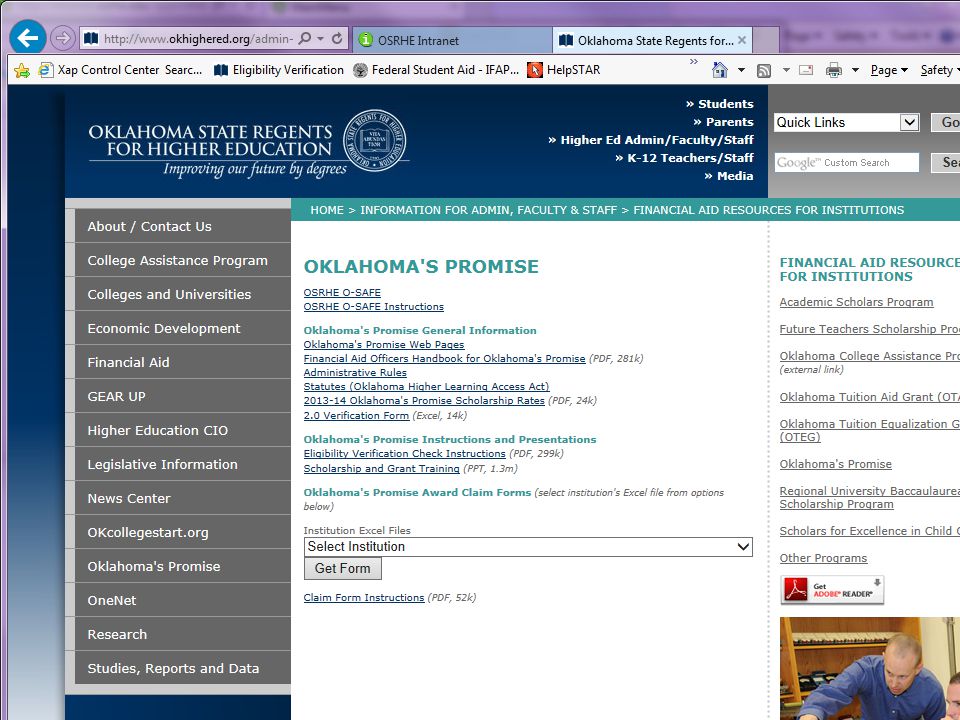Click the RSS feeds icon
The image size is (960, 720).
pyautogui.click(x=763, y=70)
